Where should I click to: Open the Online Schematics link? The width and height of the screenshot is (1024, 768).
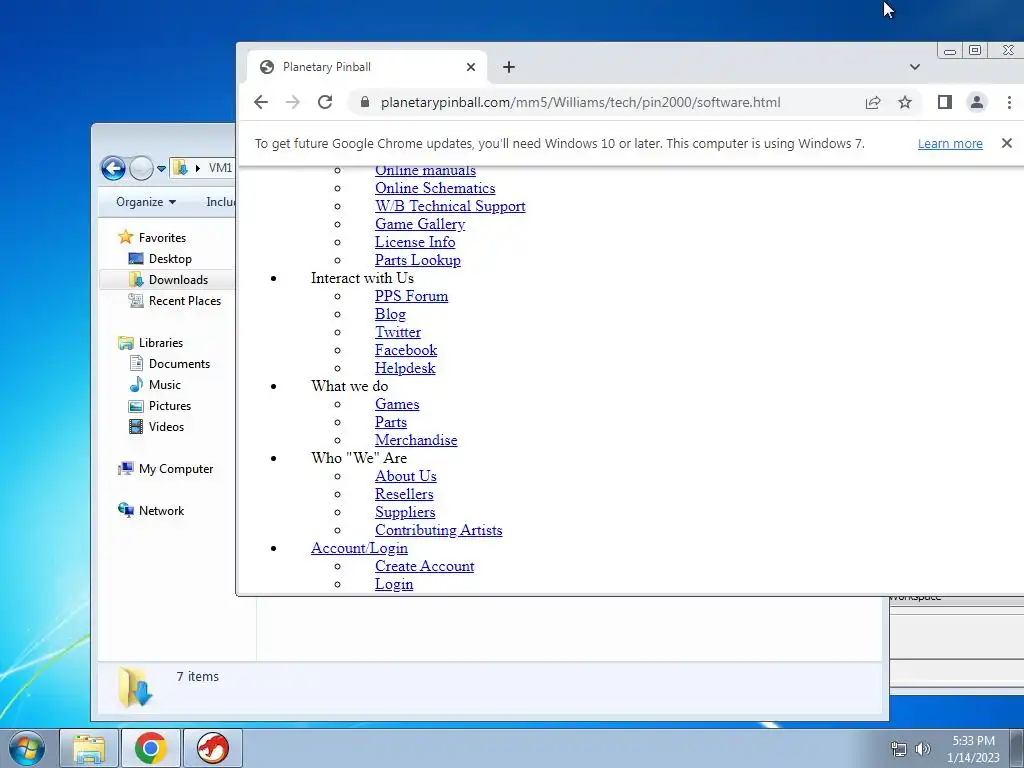pos(435,188)
